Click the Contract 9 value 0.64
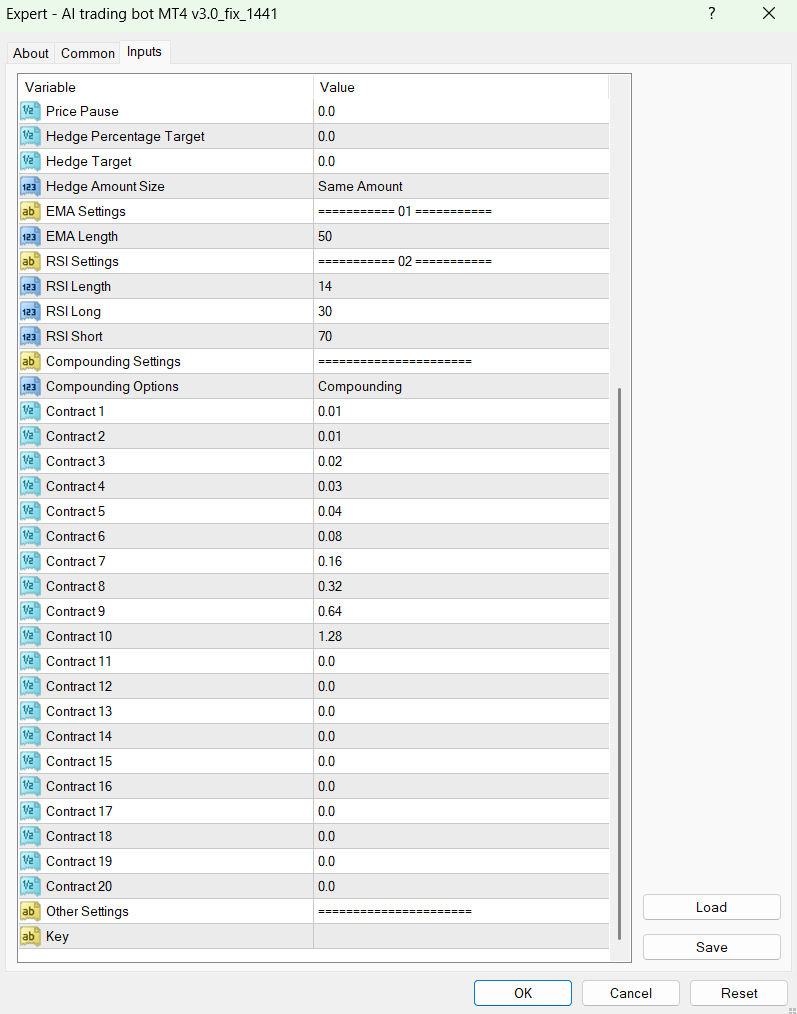Image resolution: width=797 pixels, height=1014 pixels. [x=461, y=611]
